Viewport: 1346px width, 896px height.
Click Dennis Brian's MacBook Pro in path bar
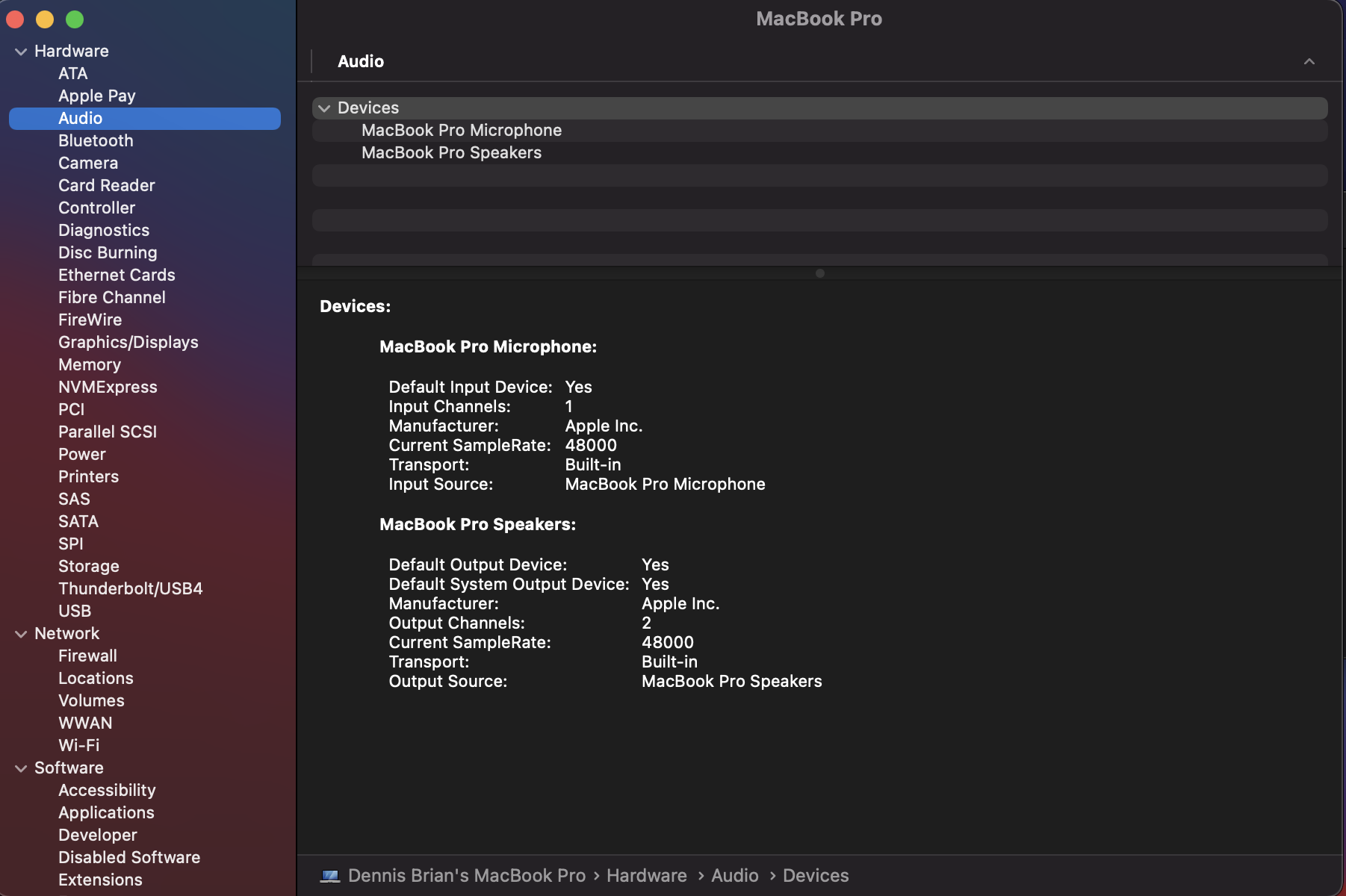[467, 875]
